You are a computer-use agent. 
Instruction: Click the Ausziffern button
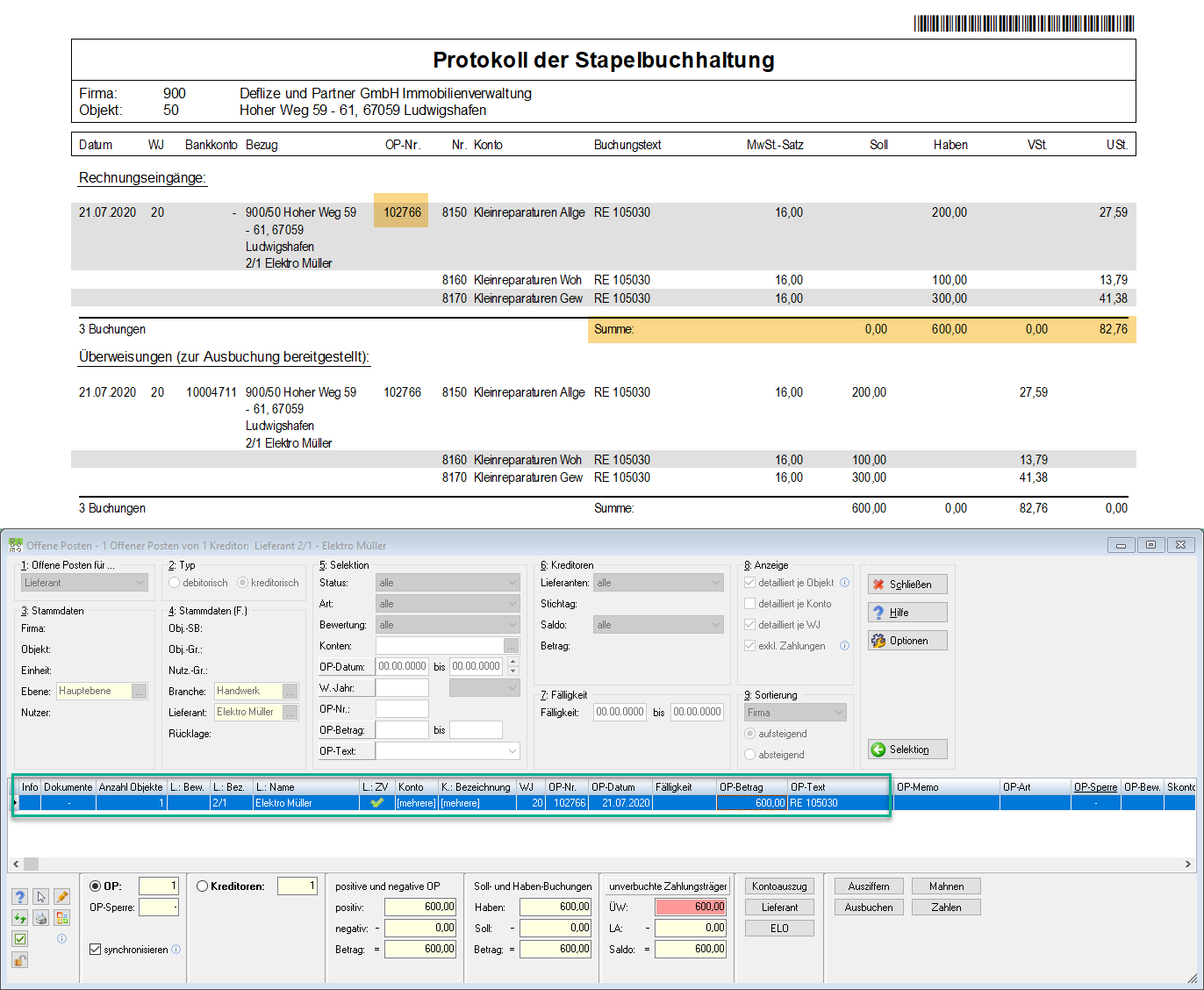869,886
